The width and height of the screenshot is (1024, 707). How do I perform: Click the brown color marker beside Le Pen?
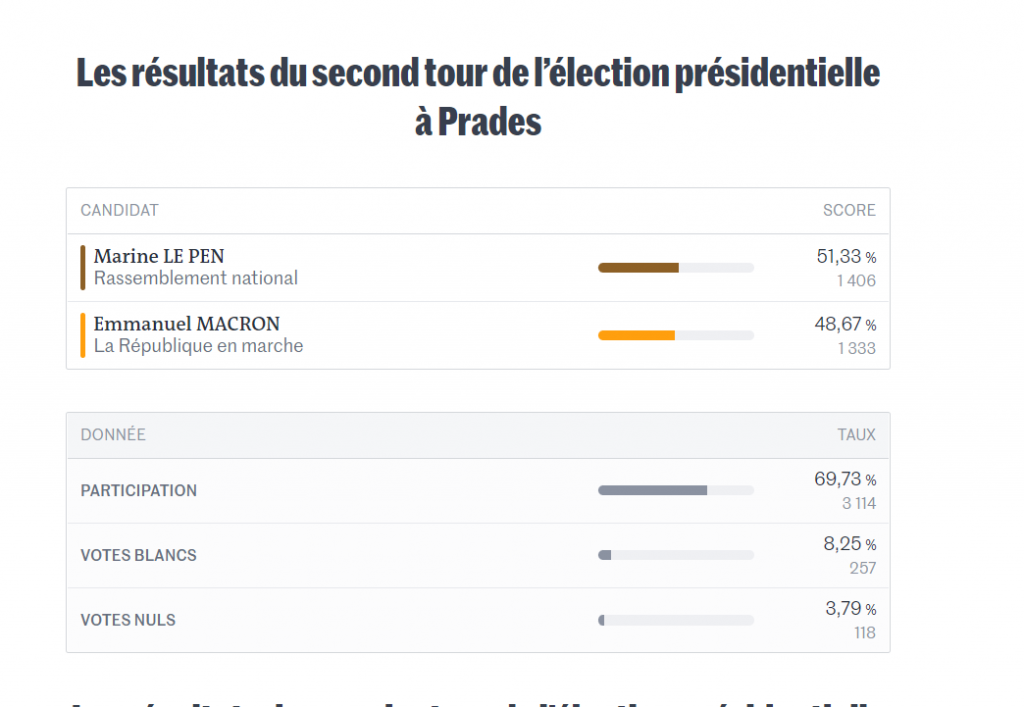(x=83, y=268)
